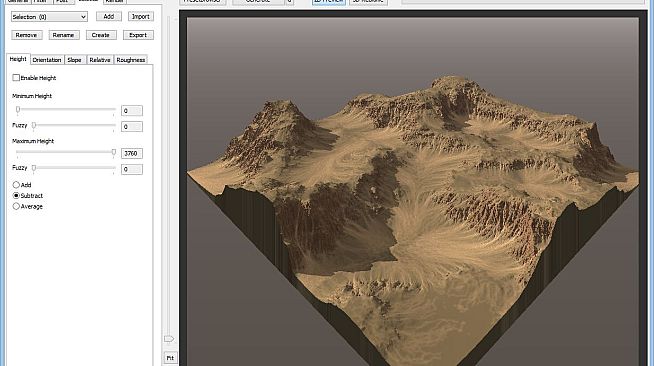654x366 pixels.
Task: Click the vertical zoom slider handle beside preview
Action: pos(169,338)
